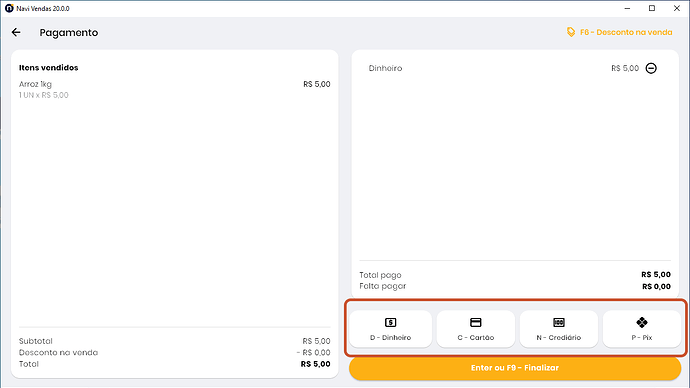Click the Dinheiro payment amount R$ 5,00
690x388 pixels.
click(625, 68)
